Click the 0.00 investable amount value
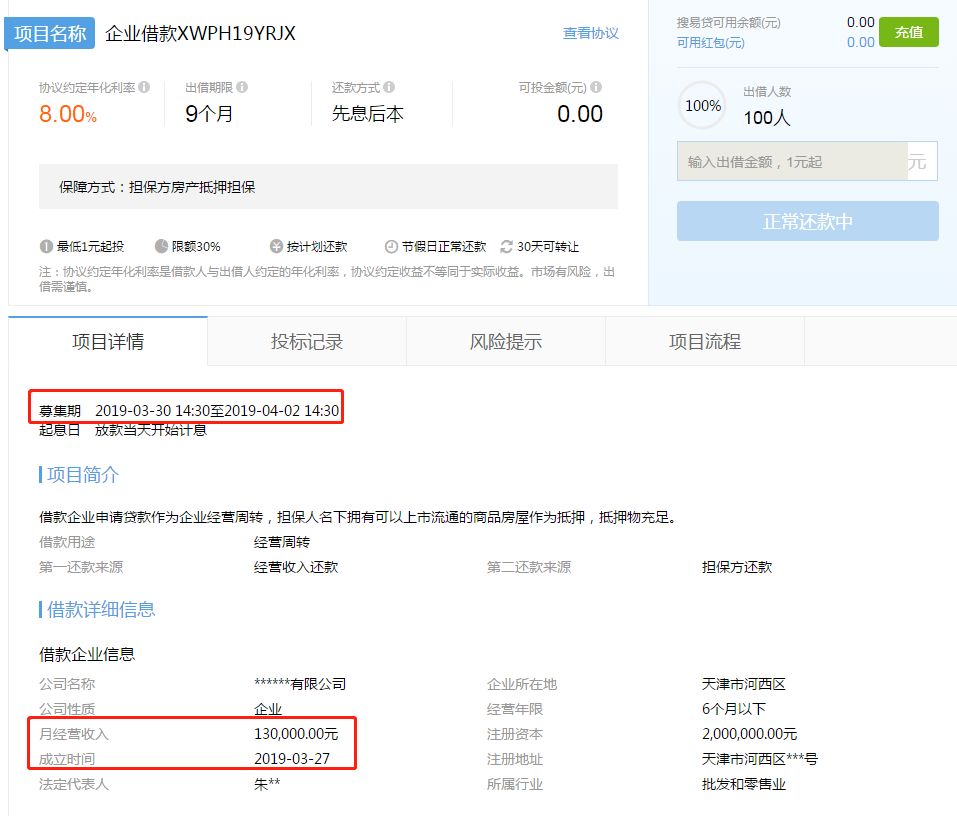The image size is (957, 816). 580,114
